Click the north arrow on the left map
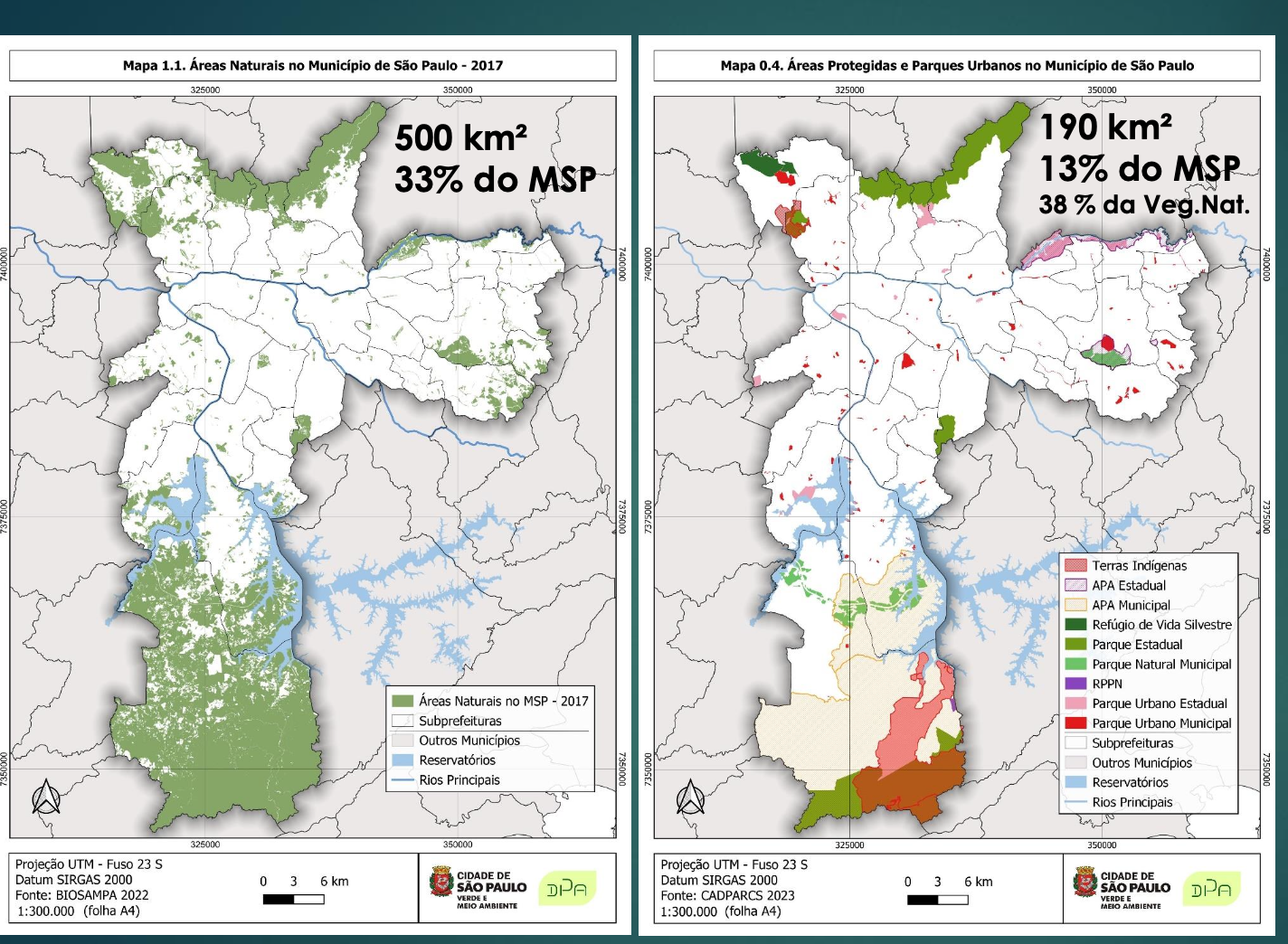1288x944 pixels. tap(46, 797)
